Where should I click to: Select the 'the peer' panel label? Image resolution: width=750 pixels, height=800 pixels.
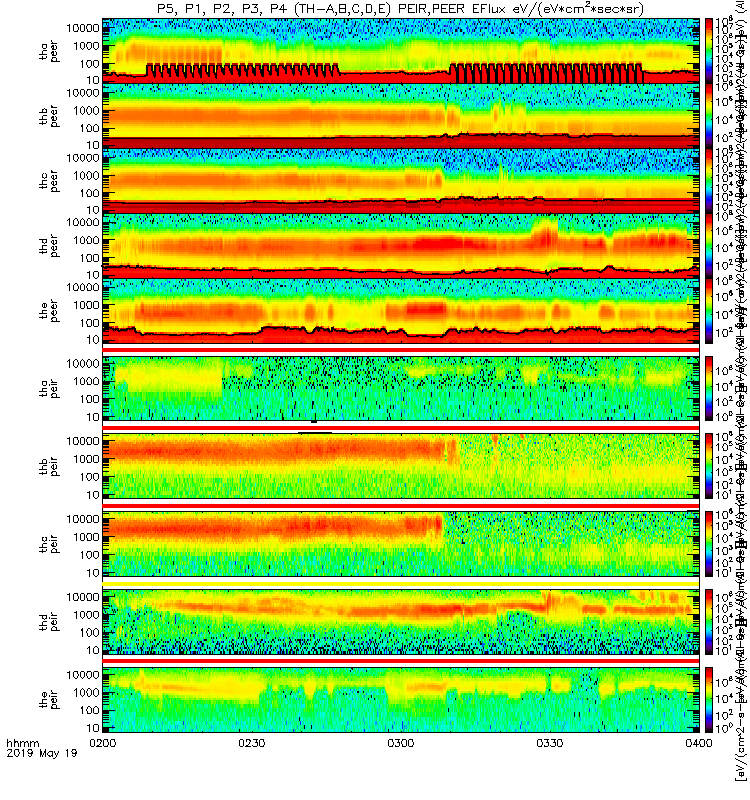[49, 311]
